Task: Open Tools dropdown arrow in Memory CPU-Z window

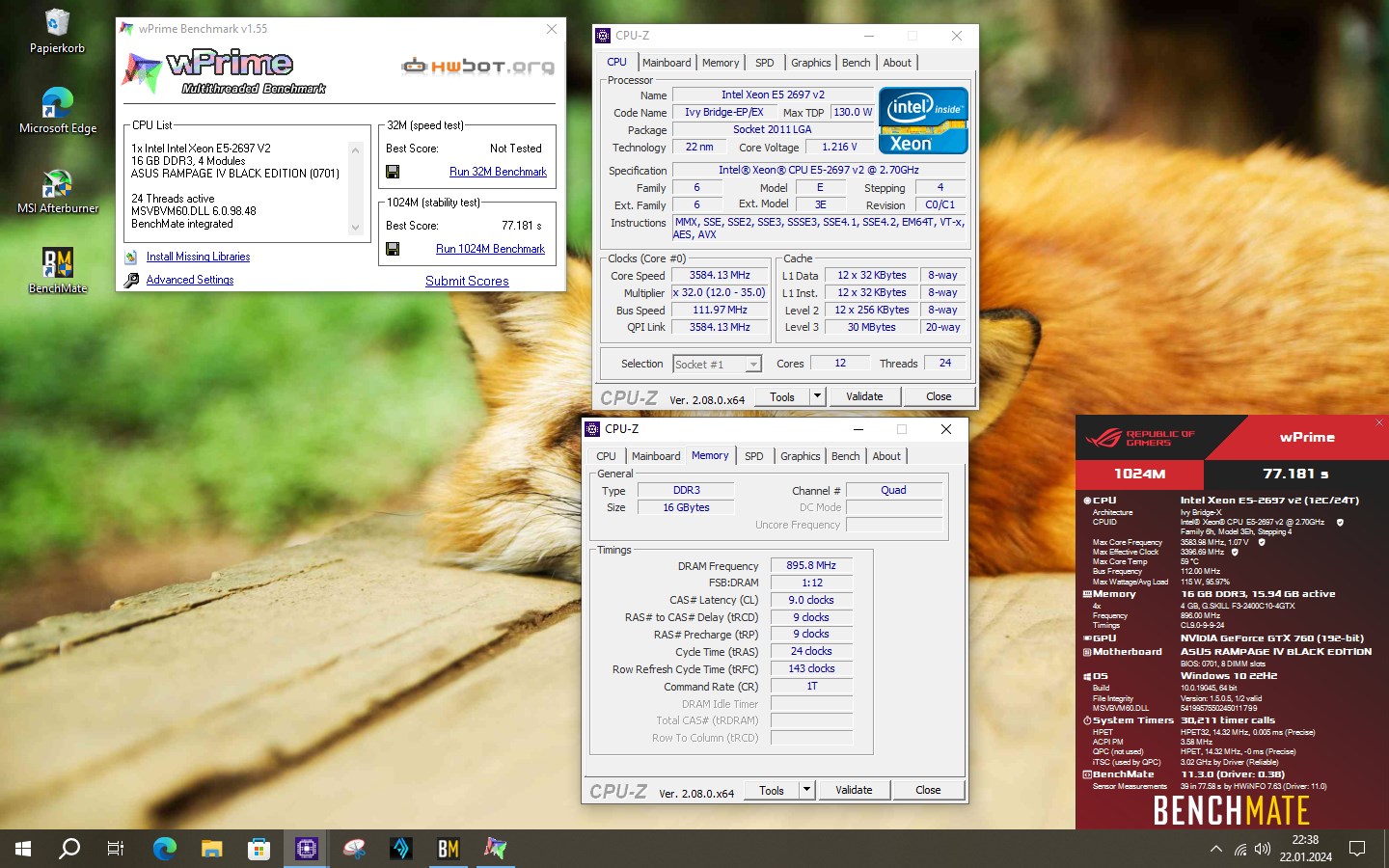Action: [806, 790]
